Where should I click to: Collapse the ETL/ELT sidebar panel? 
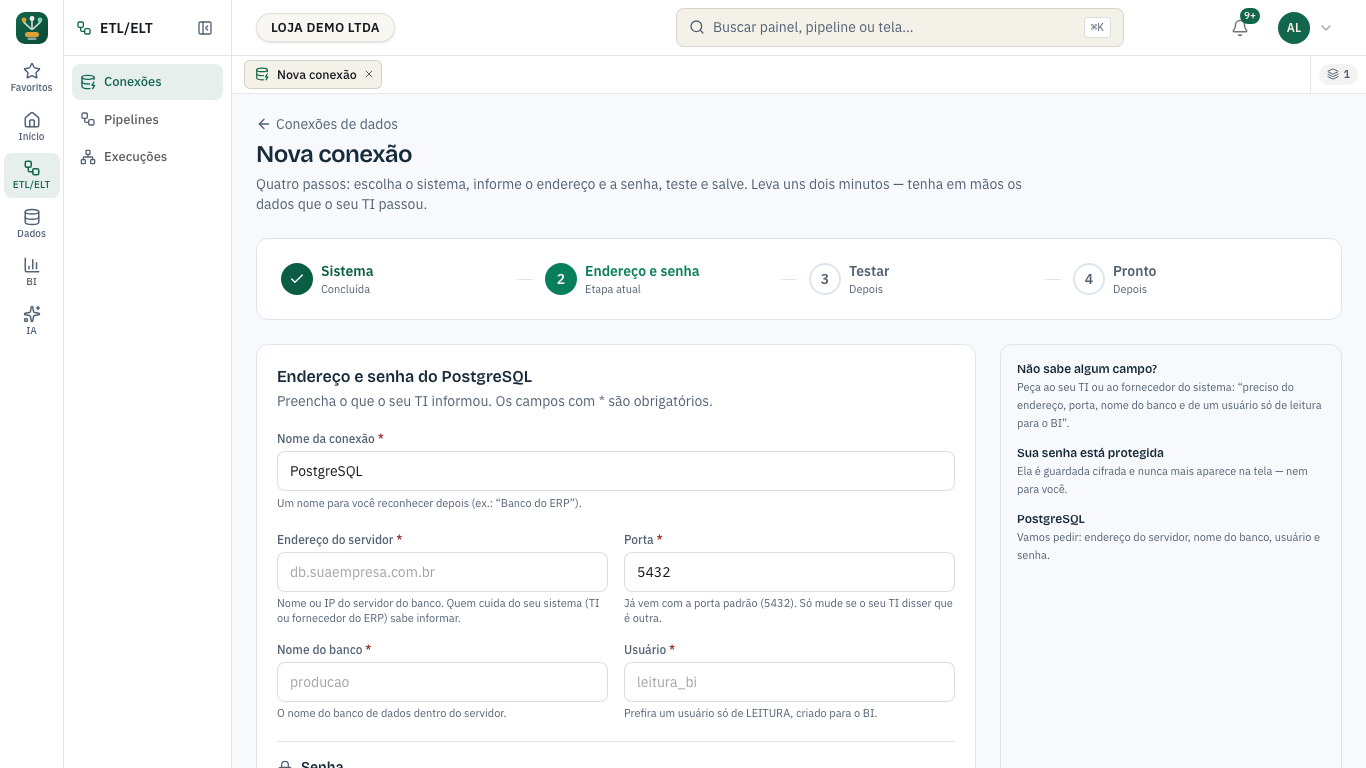205,28
